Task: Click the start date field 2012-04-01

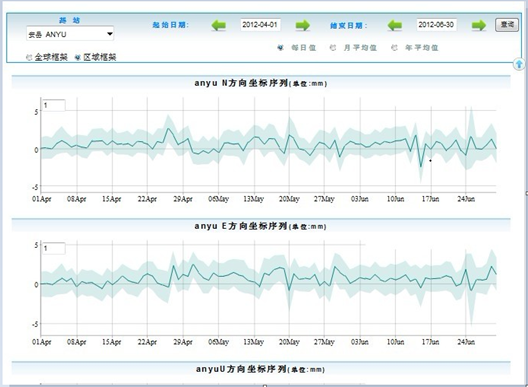Action: tap(260, 25)
